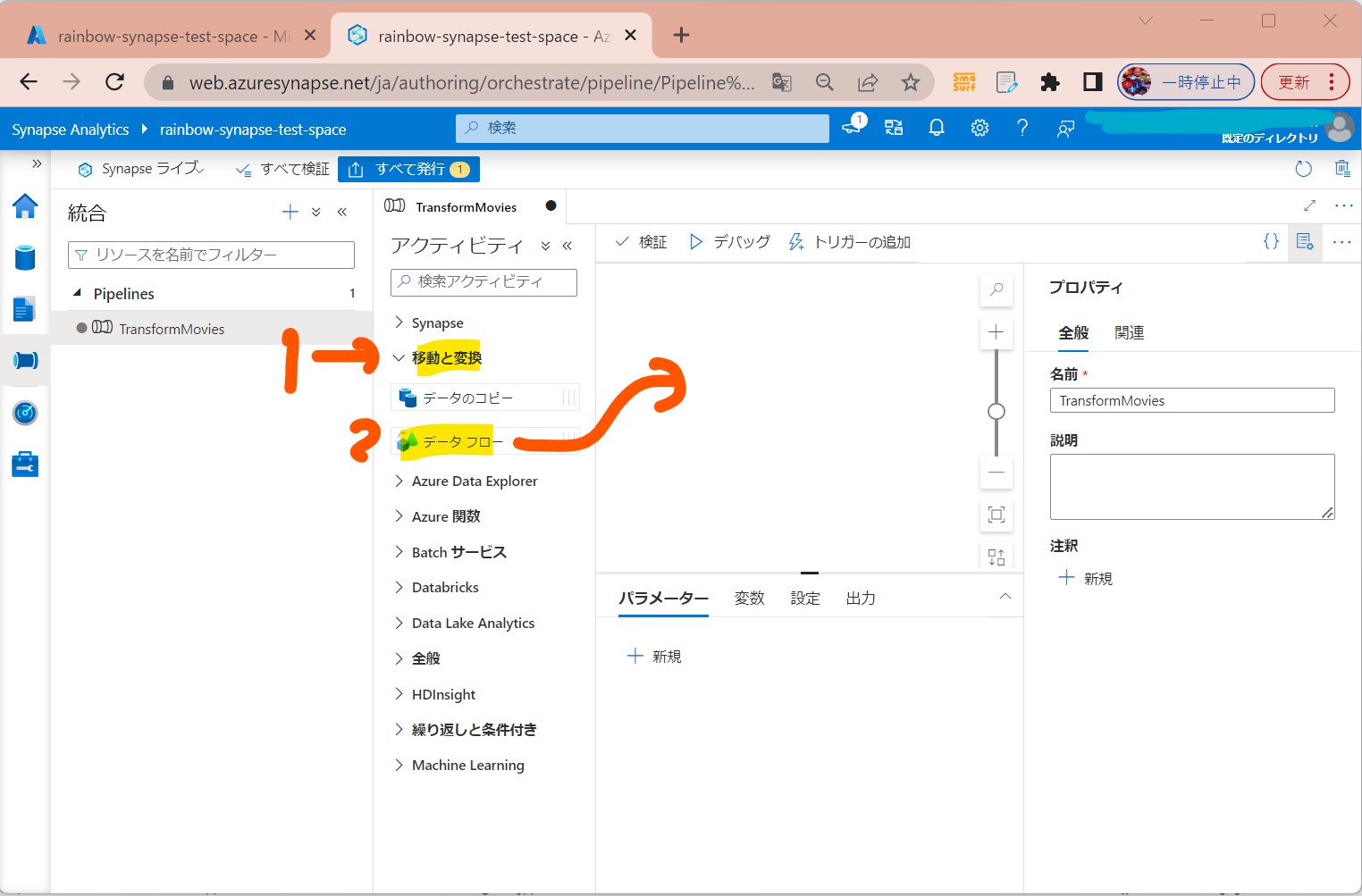Switch to the 出力 tab
The height and width of the screenshot is (896, 1362).
pyautogui.click(x=861, y=599)
